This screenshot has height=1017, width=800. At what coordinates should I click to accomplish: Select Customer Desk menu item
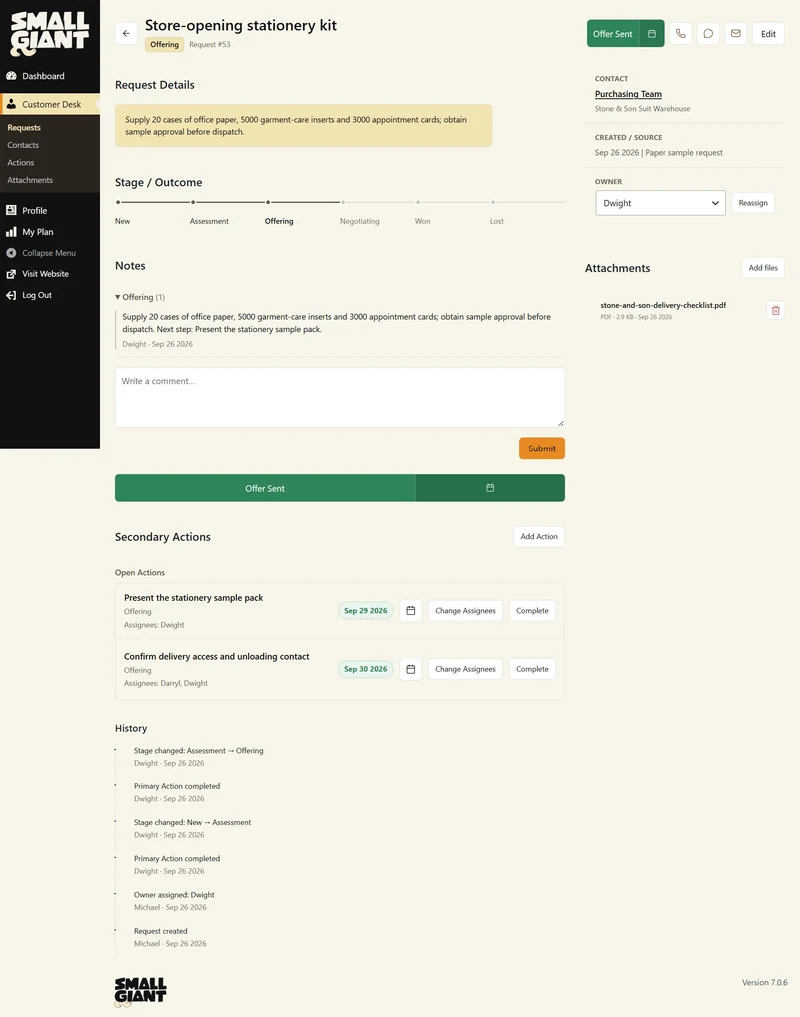click(x=50, y=104)
